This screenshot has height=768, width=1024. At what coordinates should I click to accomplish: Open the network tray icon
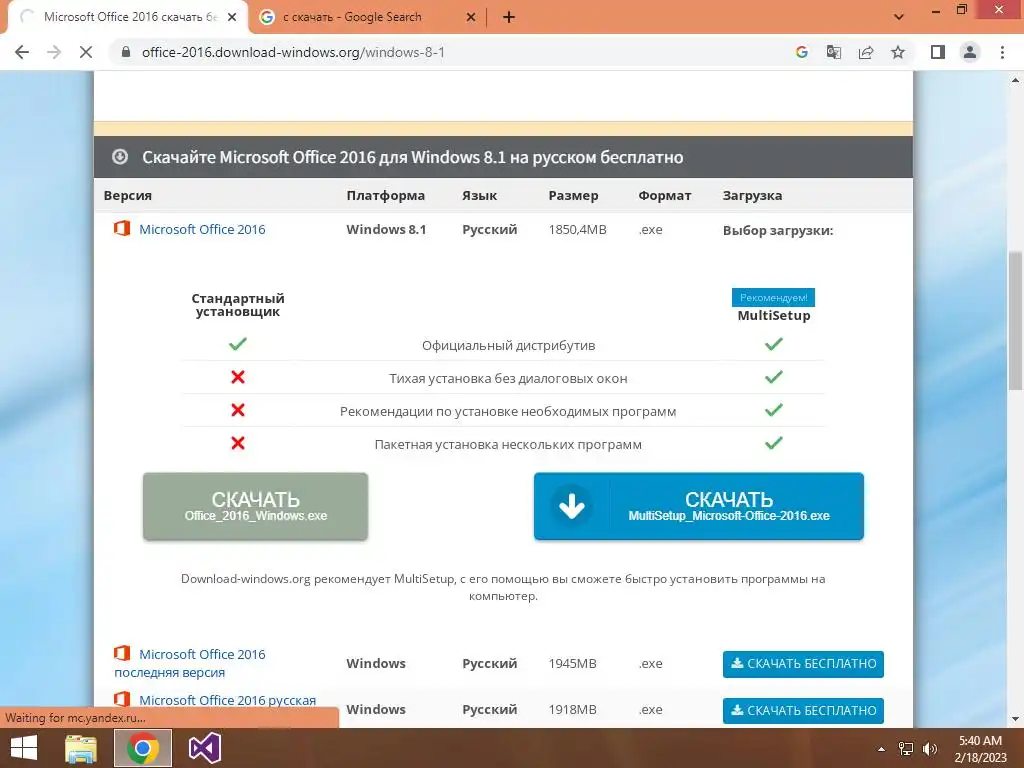tap(906, 749)
